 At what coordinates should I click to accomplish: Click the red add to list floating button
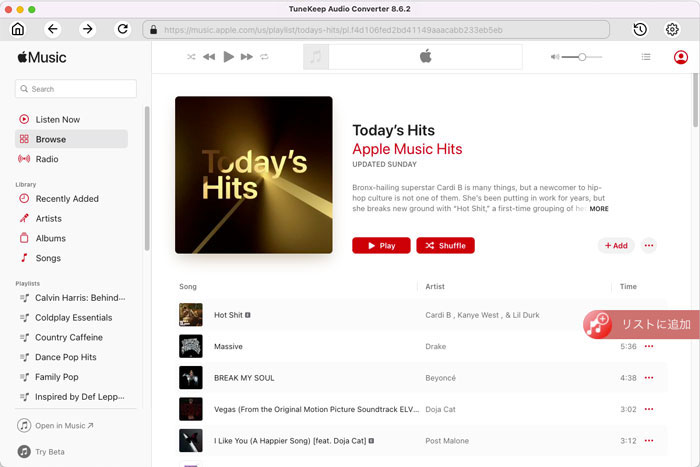641,325
